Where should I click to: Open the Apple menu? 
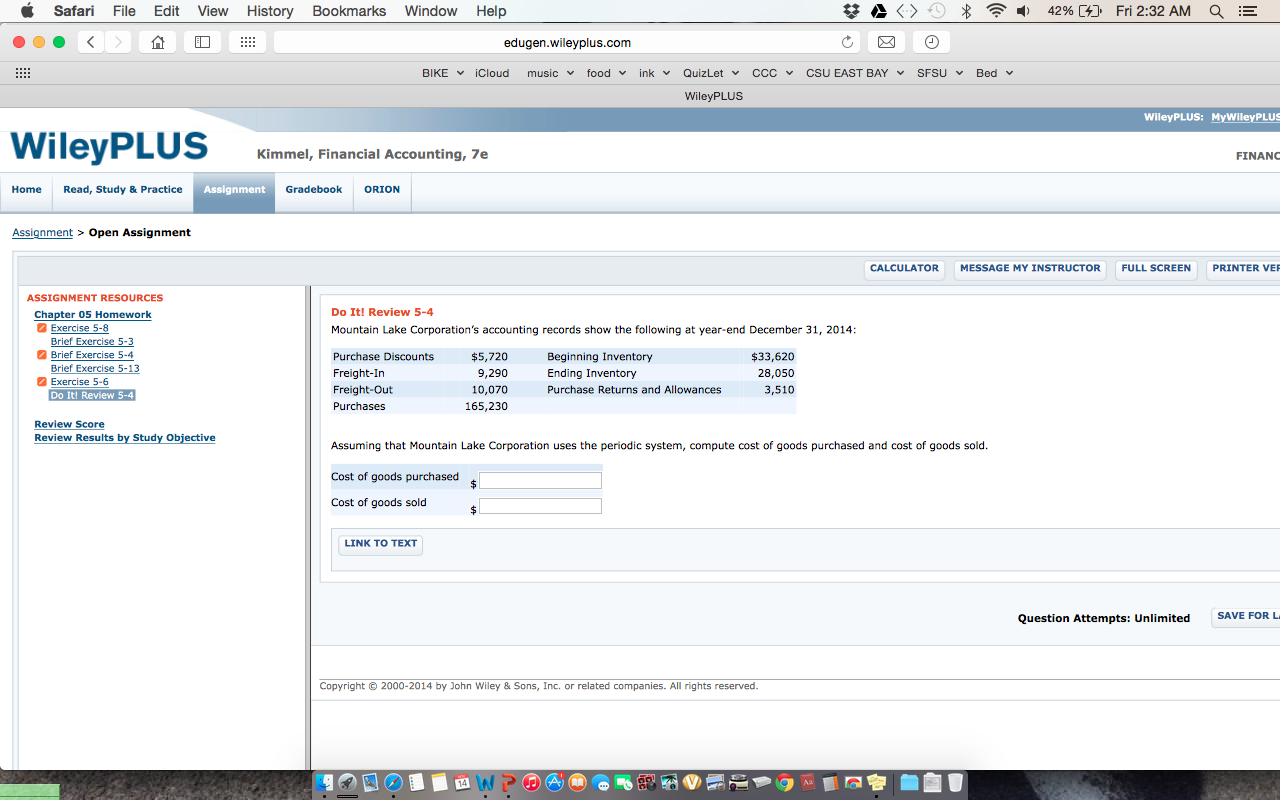coord(27,11)
